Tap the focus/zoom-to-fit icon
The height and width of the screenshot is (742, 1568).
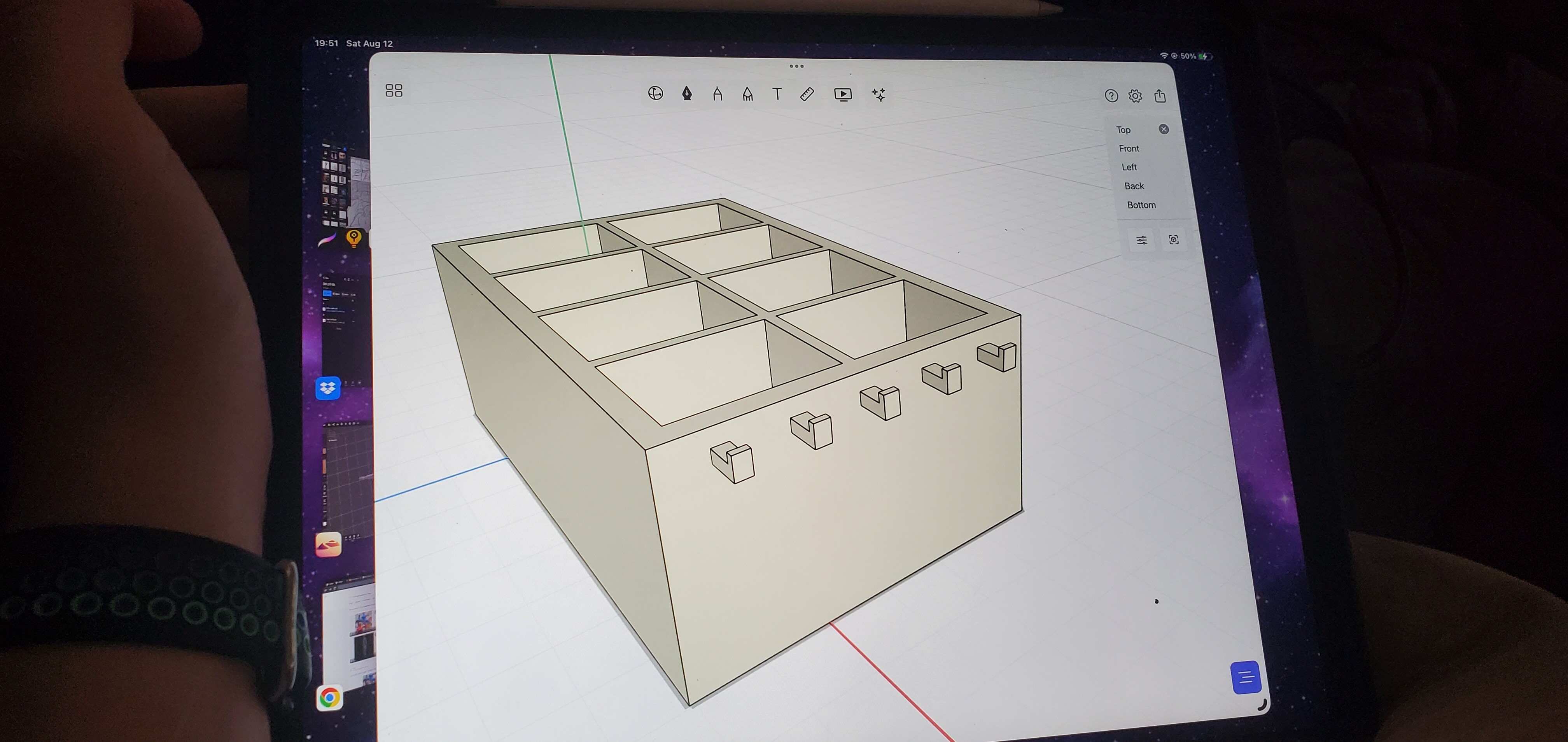1174,240
